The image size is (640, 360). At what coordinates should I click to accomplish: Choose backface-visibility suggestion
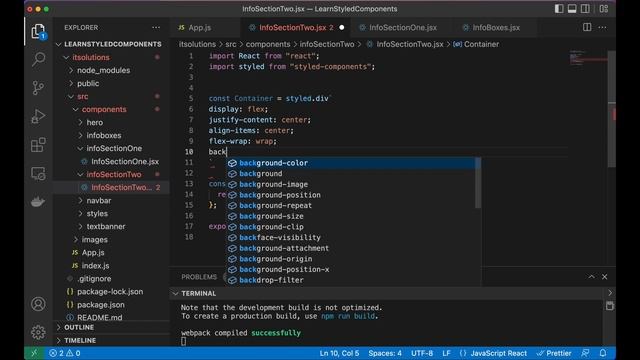pos(351,238)
